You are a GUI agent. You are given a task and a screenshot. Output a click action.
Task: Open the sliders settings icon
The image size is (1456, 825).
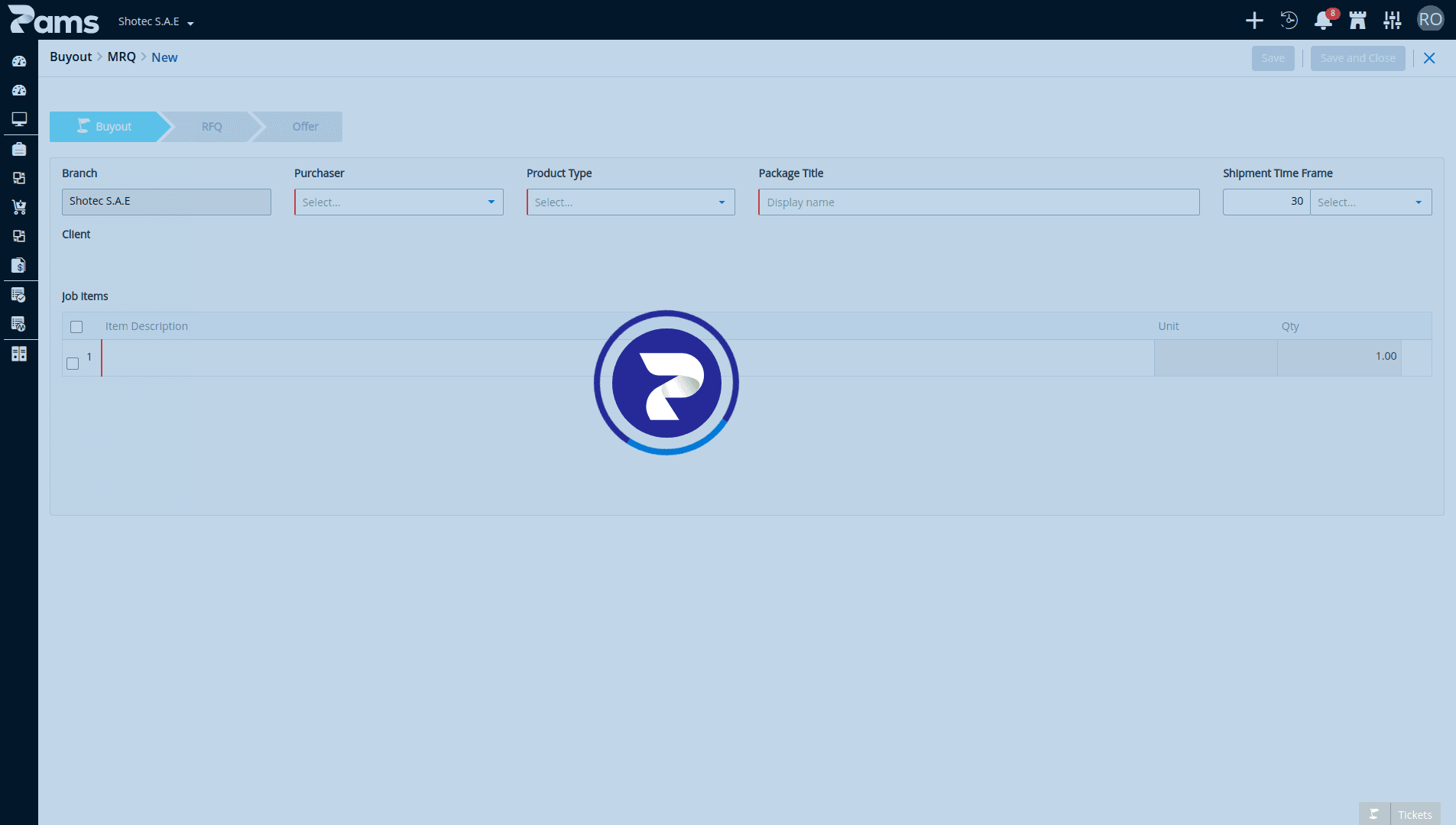[x=1393, y=21]
